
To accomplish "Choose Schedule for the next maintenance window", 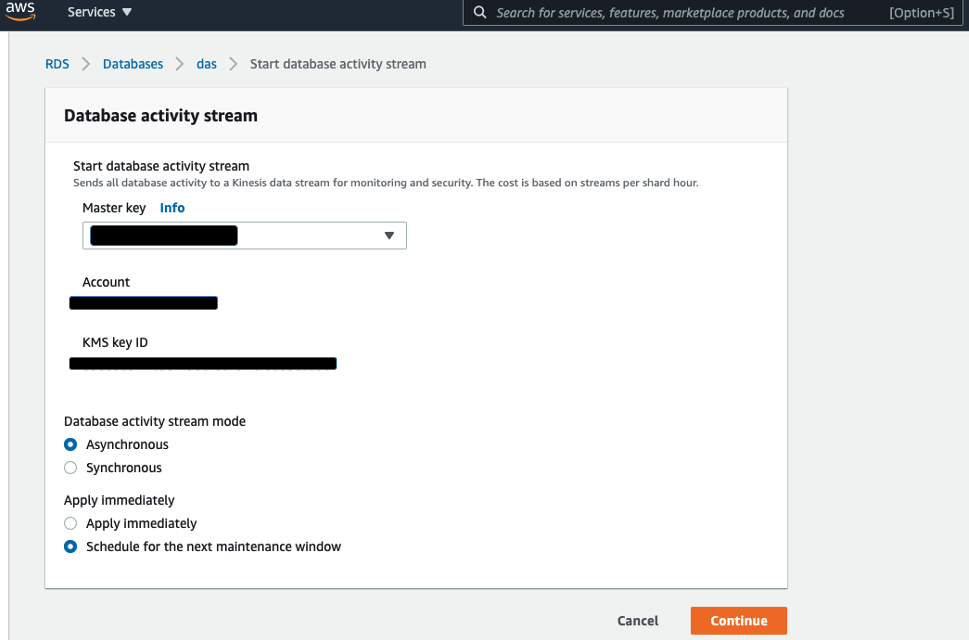I will click(x=70, y=547).
